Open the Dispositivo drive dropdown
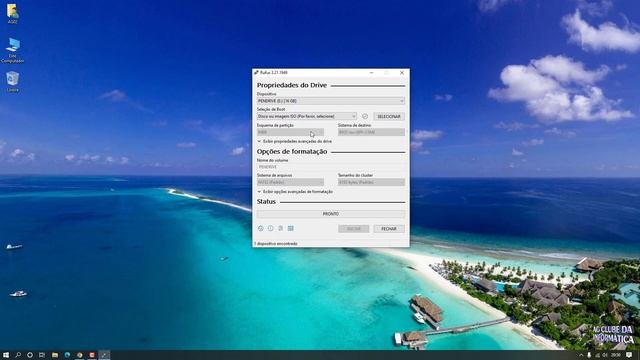Image resolution: width=640 pixels, height=360 pixels. point(331,101)
